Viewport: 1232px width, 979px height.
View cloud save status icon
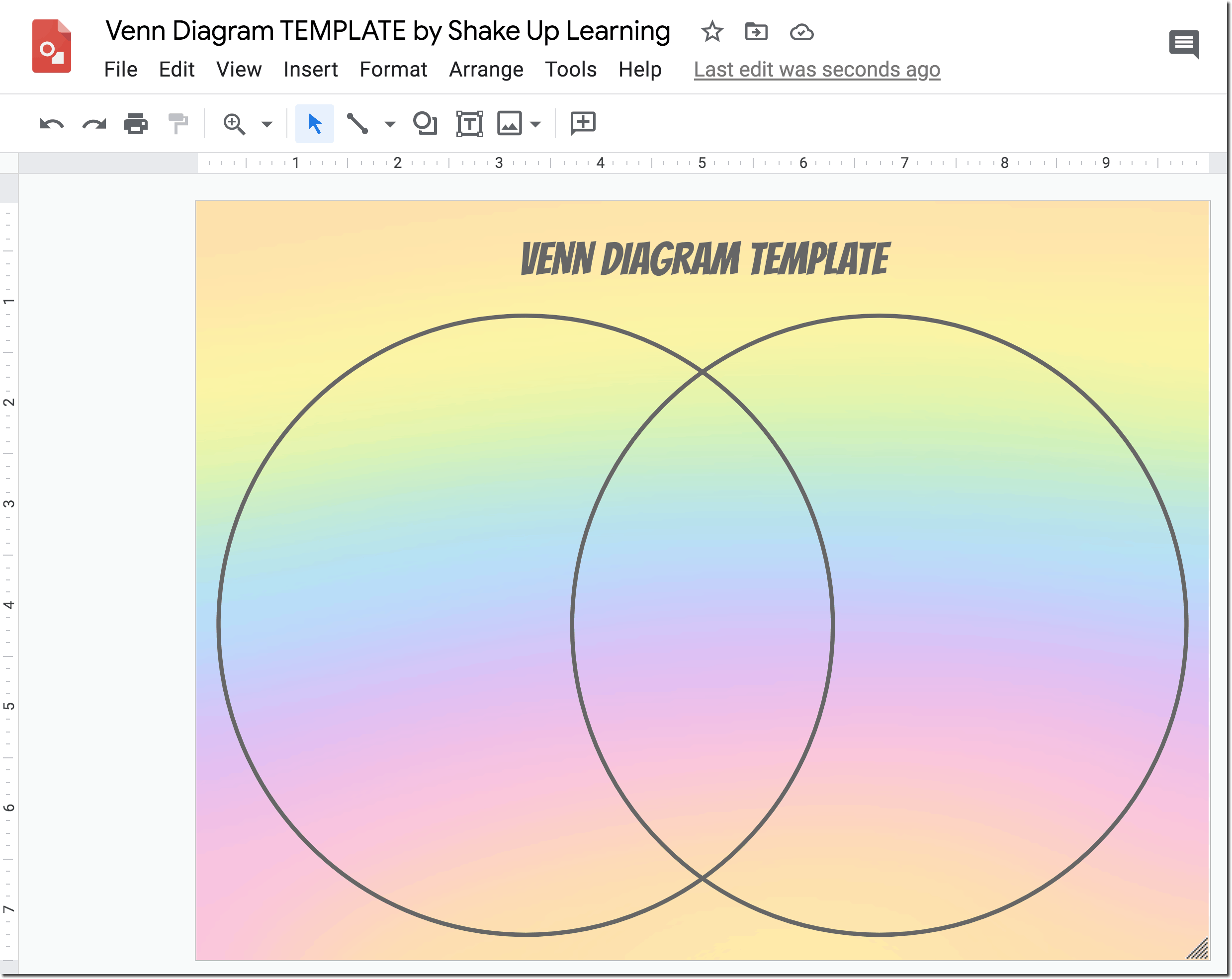click(x=802, y=32)
